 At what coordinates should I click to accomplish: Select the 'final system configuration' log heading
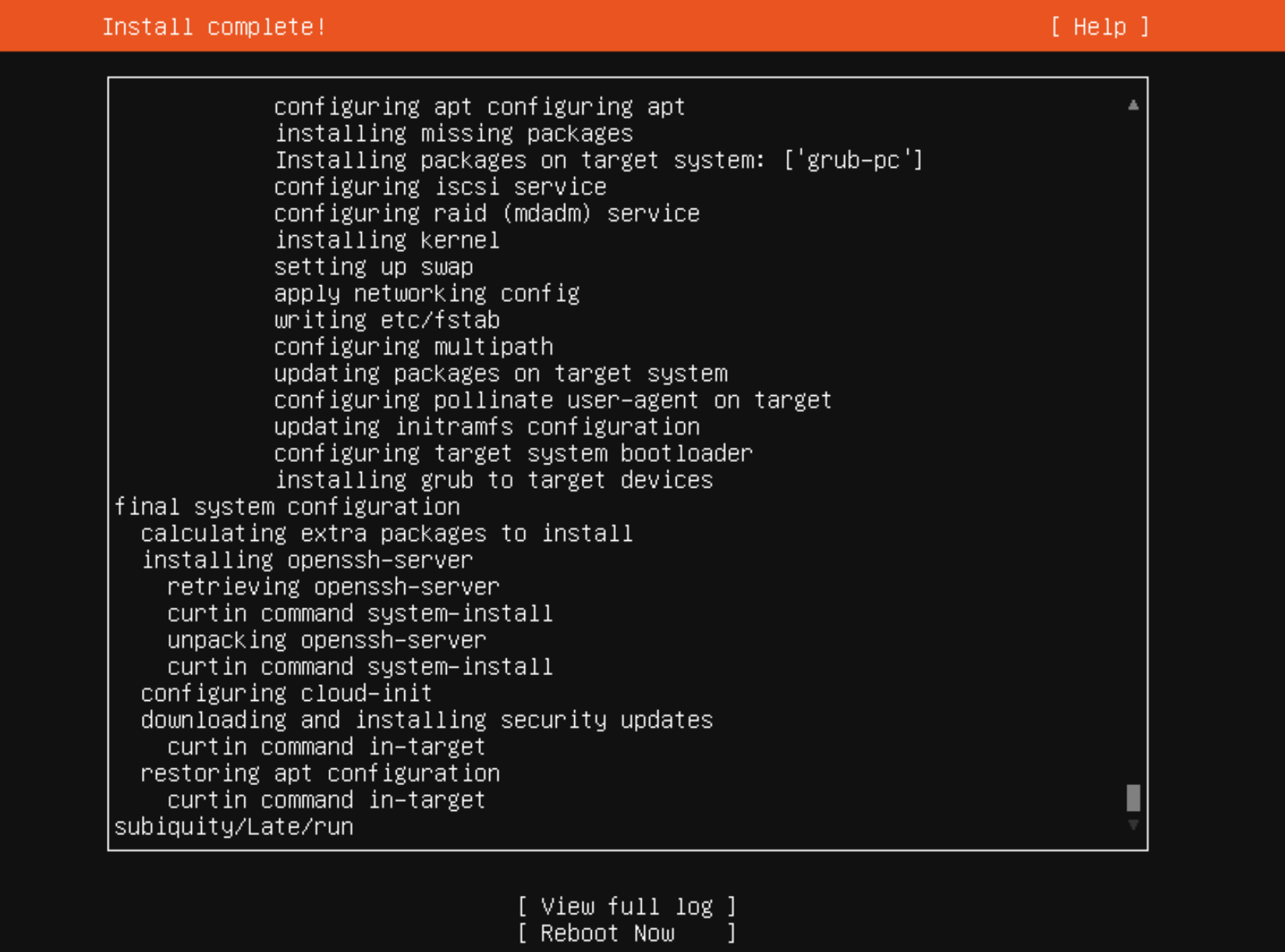(287, 507)
